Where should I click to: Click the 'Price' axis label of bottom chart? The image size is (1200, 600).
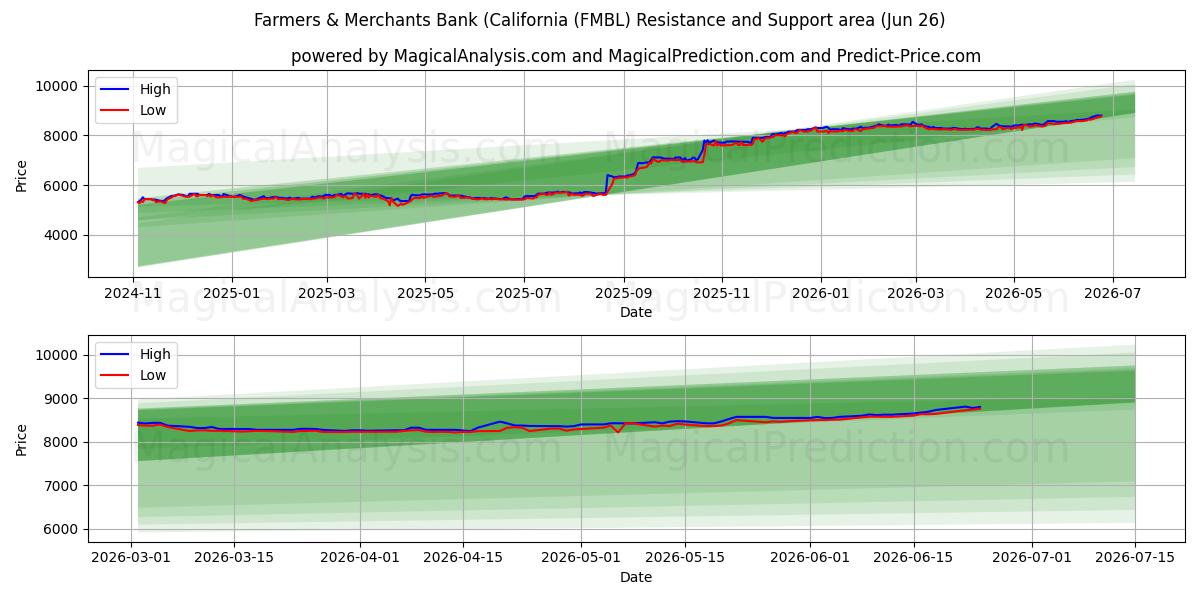click(x=22, y=439)
